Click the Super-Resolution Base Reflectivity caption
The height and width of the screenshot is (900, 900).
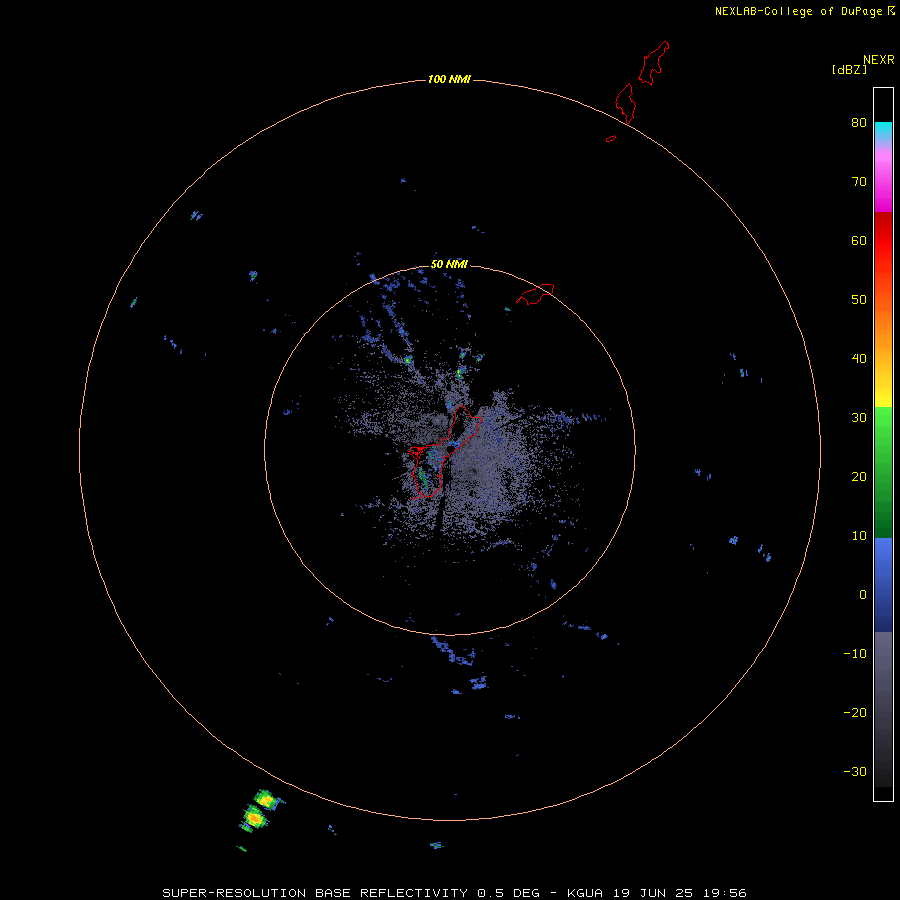tap(454, 893)
